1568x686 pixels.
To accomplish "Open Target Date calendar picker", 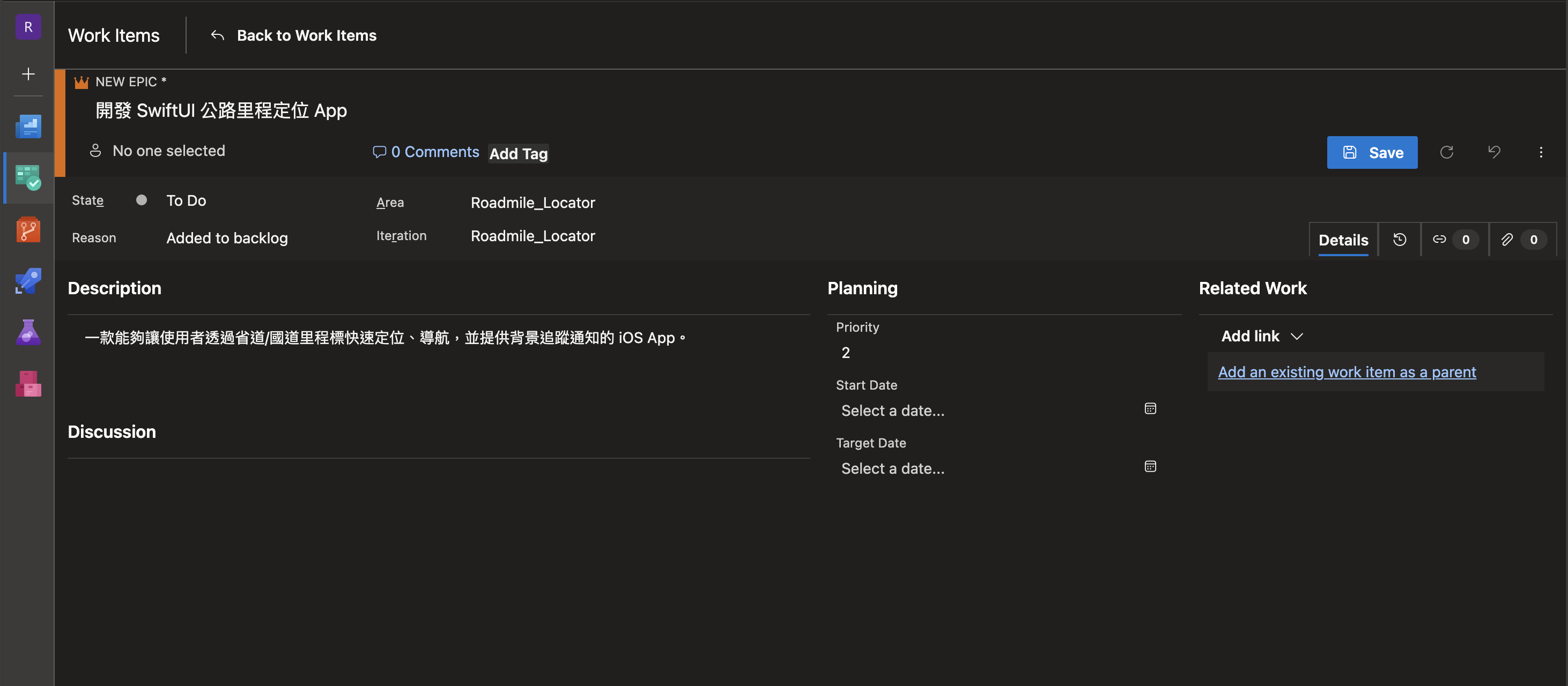I will pos(1150,466).
